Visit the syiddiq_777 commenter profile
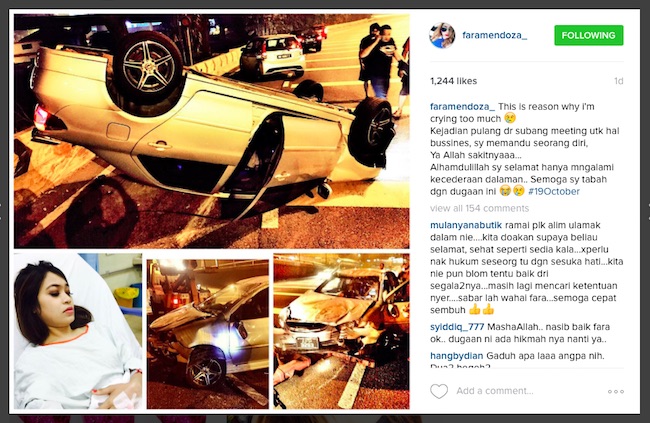 point(457,327)
